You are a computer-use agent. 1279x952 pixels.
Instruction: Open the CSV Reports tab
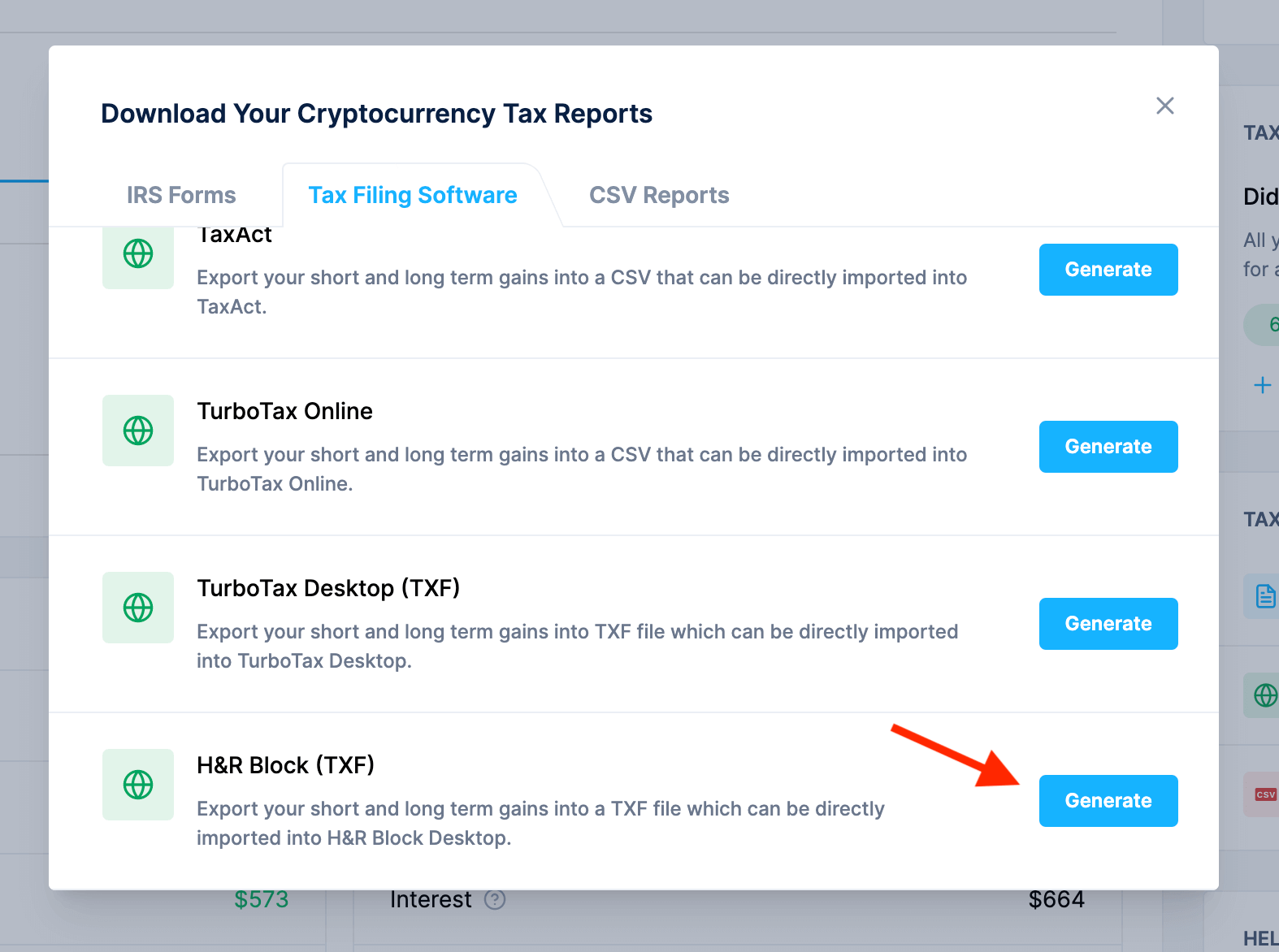click(658, 195)
